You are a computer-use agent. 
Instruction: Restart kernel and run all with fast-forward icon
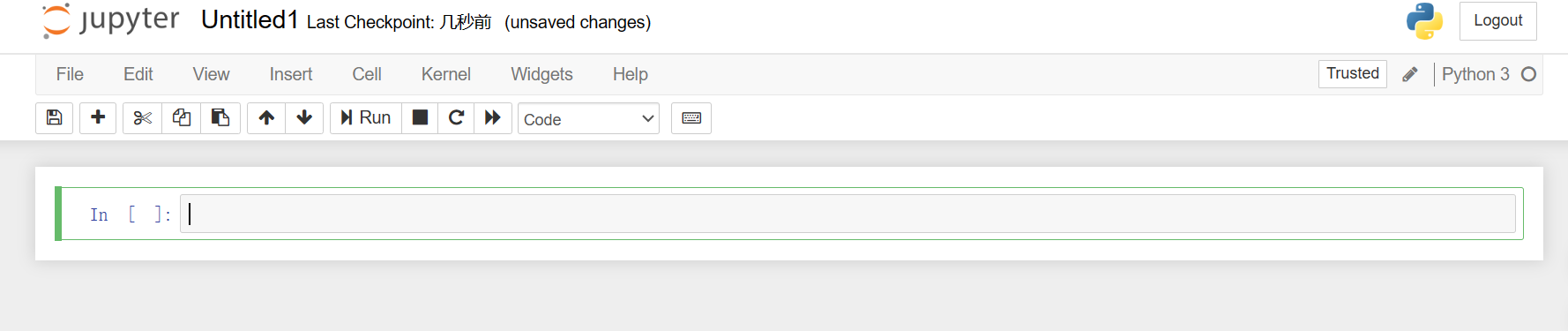point(493,118)
